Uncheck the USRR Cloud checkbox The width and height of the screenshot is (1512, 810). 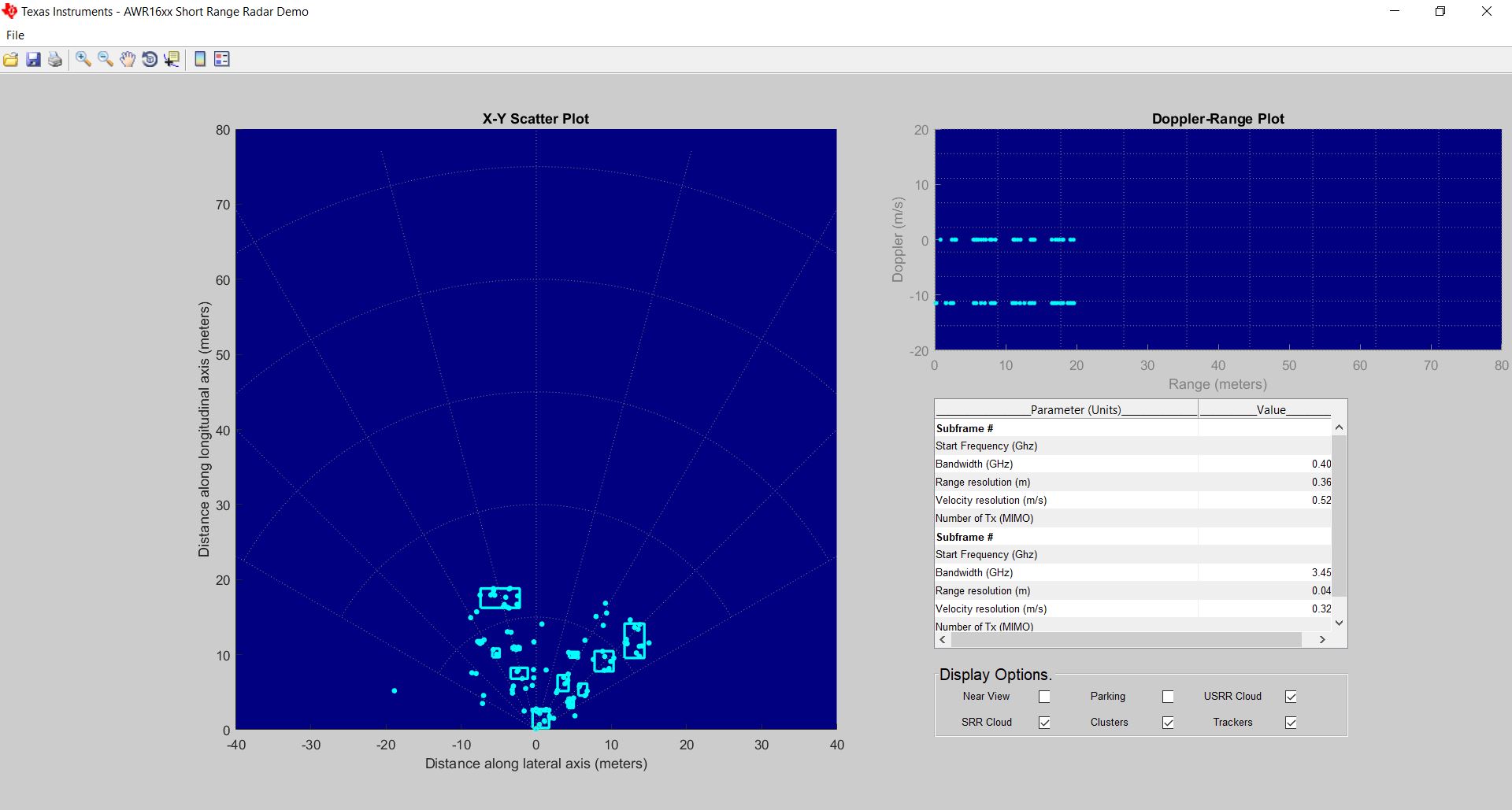coord(1291,697)
